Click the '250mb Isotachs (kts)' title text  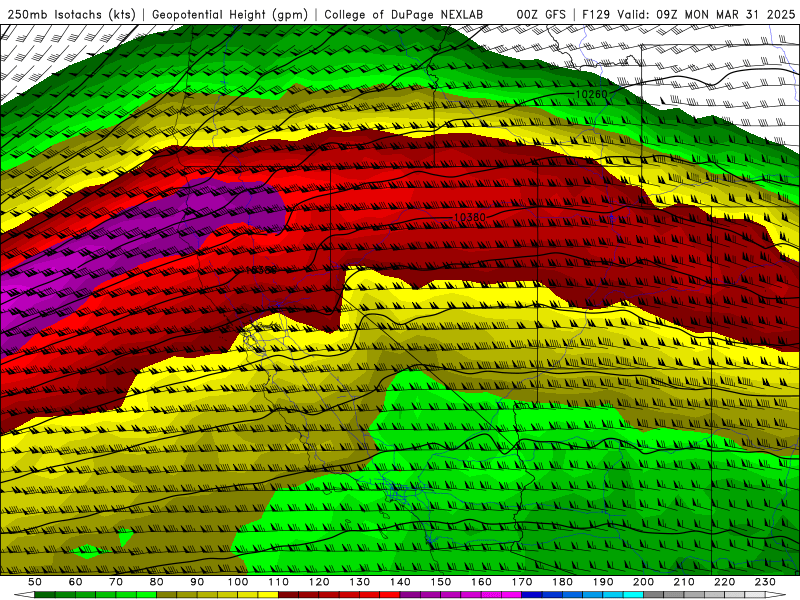pyautogui.click(x=71, y=14)
